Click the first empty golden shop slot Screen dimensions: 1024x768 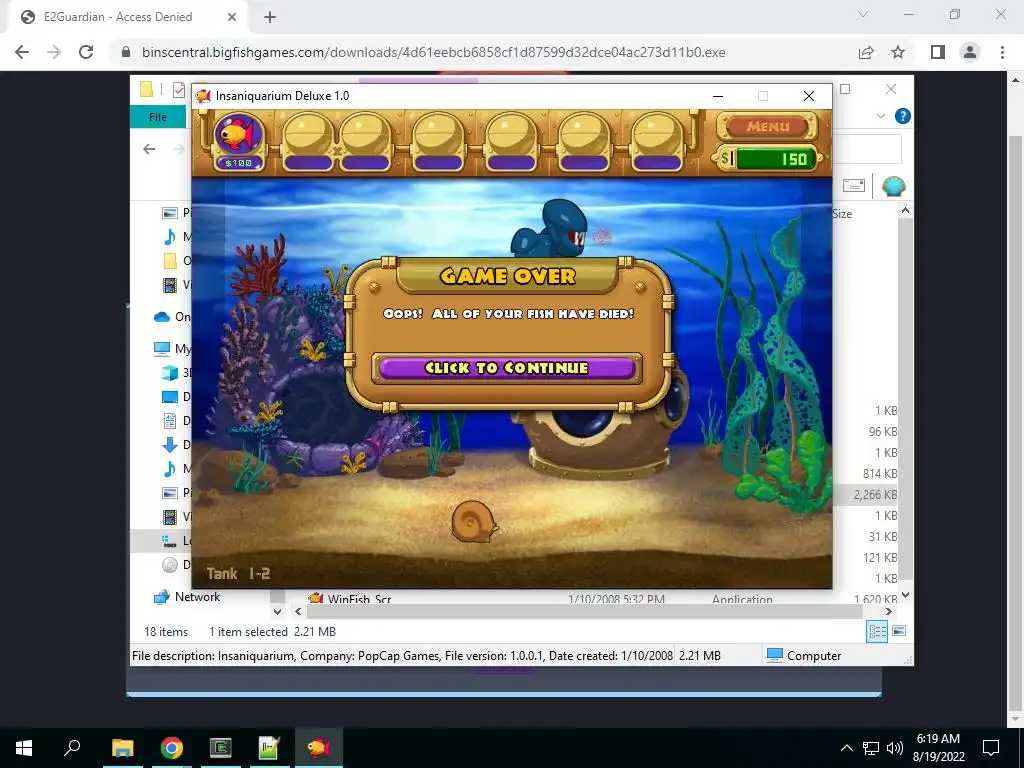click(308, 142)
